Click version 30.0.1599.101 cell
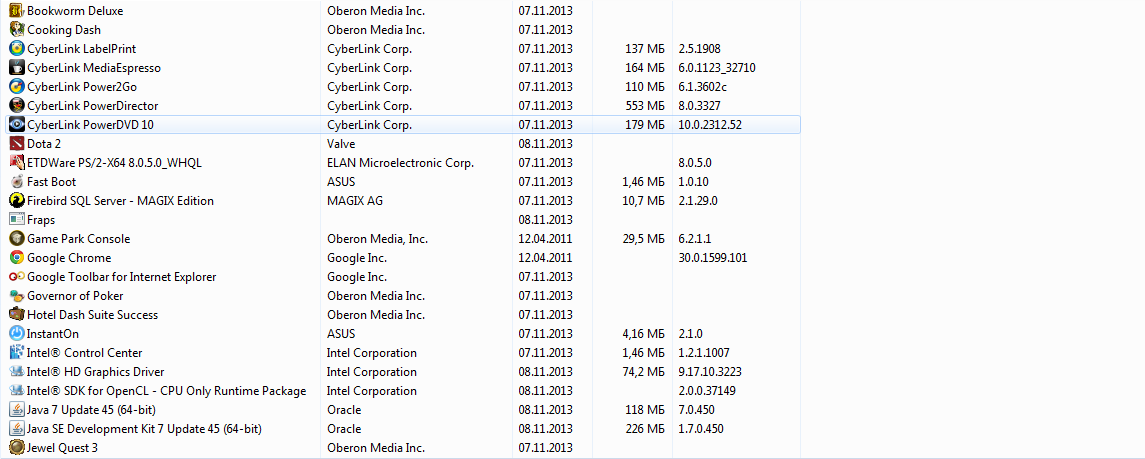 713,258
